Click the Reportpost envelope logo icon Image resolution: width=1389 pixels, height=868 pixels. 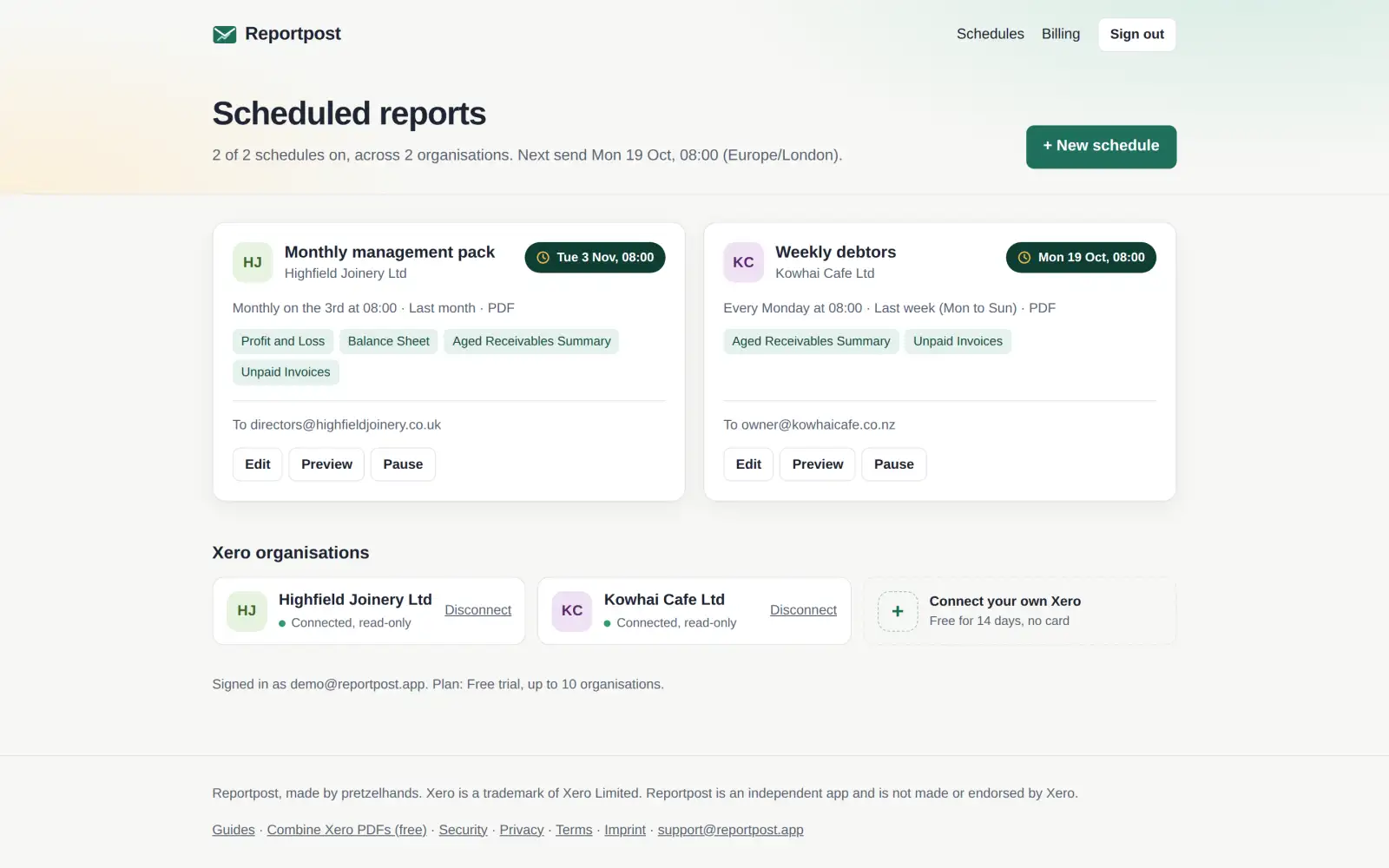coord(224,35)
